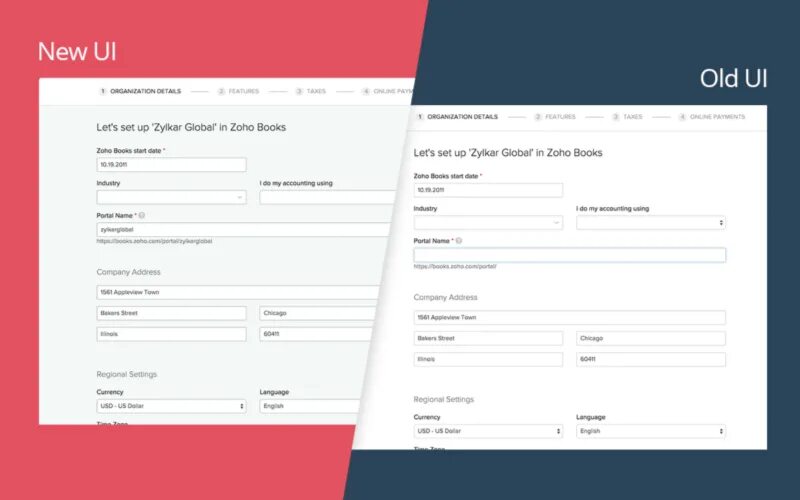Image resolution: width=800 pixels, height=500 pixels.
Task: Click 'Company Address' heading in Old UI
Action: tap(445, 297)
